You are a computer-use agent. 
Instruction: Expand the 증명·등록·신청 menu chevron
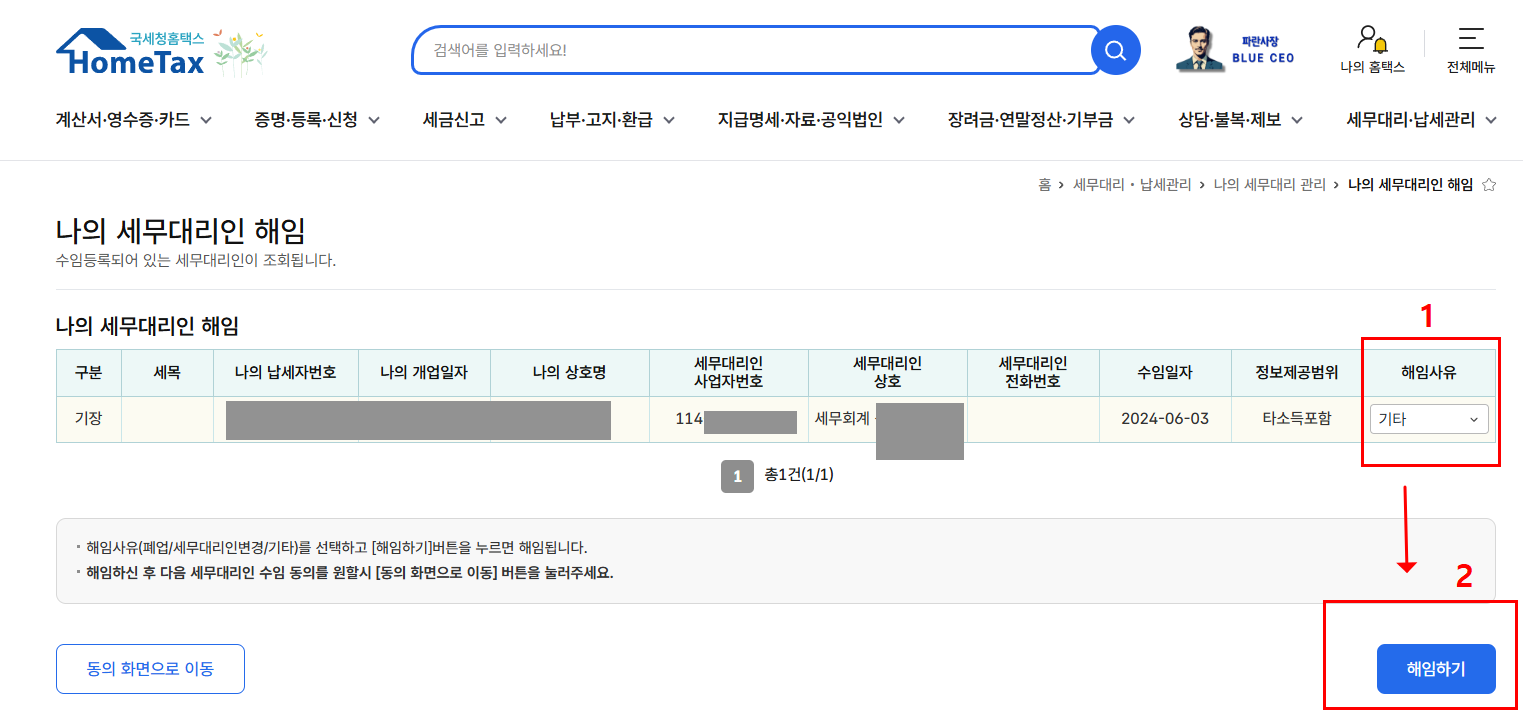375,118
